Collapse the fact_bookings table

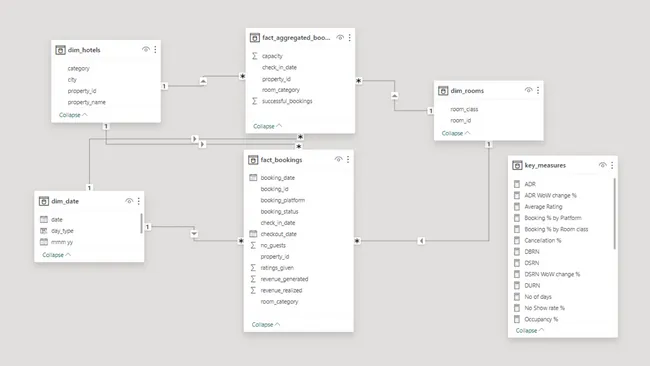pyautogui.click(x=266, y=325)
